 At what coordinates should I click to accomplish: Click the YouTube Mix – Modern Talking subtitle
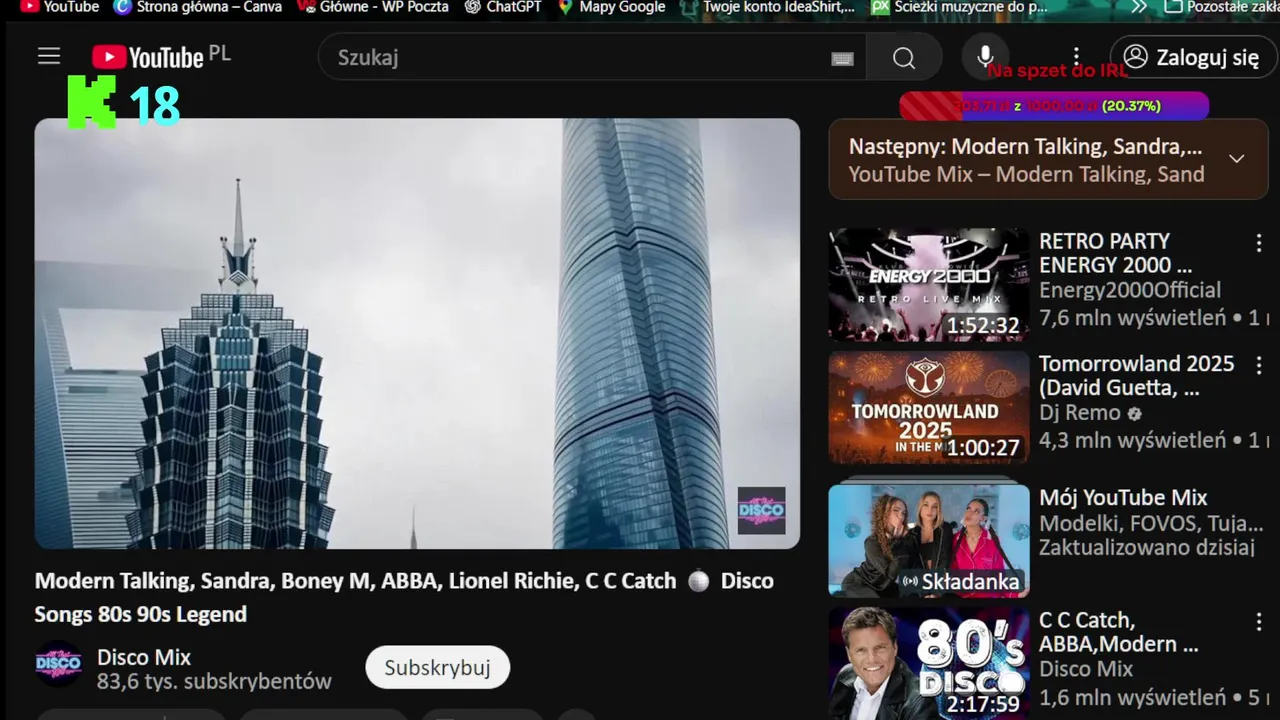point(1026,174)
